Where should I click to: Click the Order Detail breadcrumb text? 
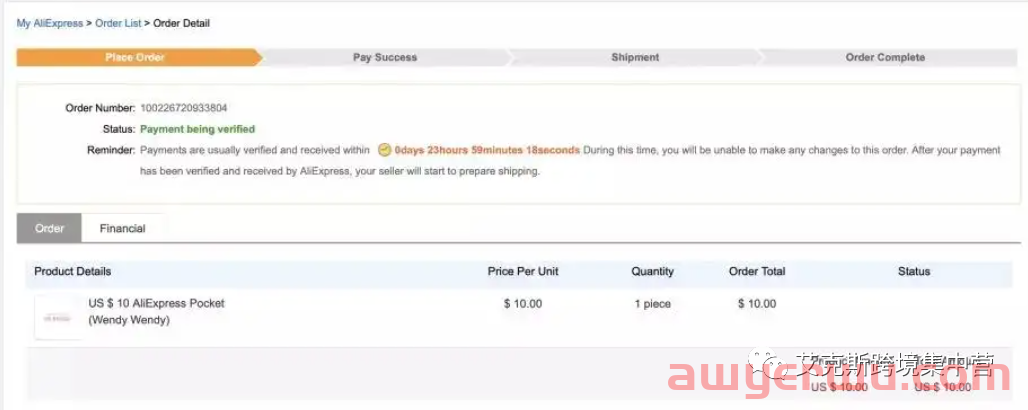(x=182, y=23)
